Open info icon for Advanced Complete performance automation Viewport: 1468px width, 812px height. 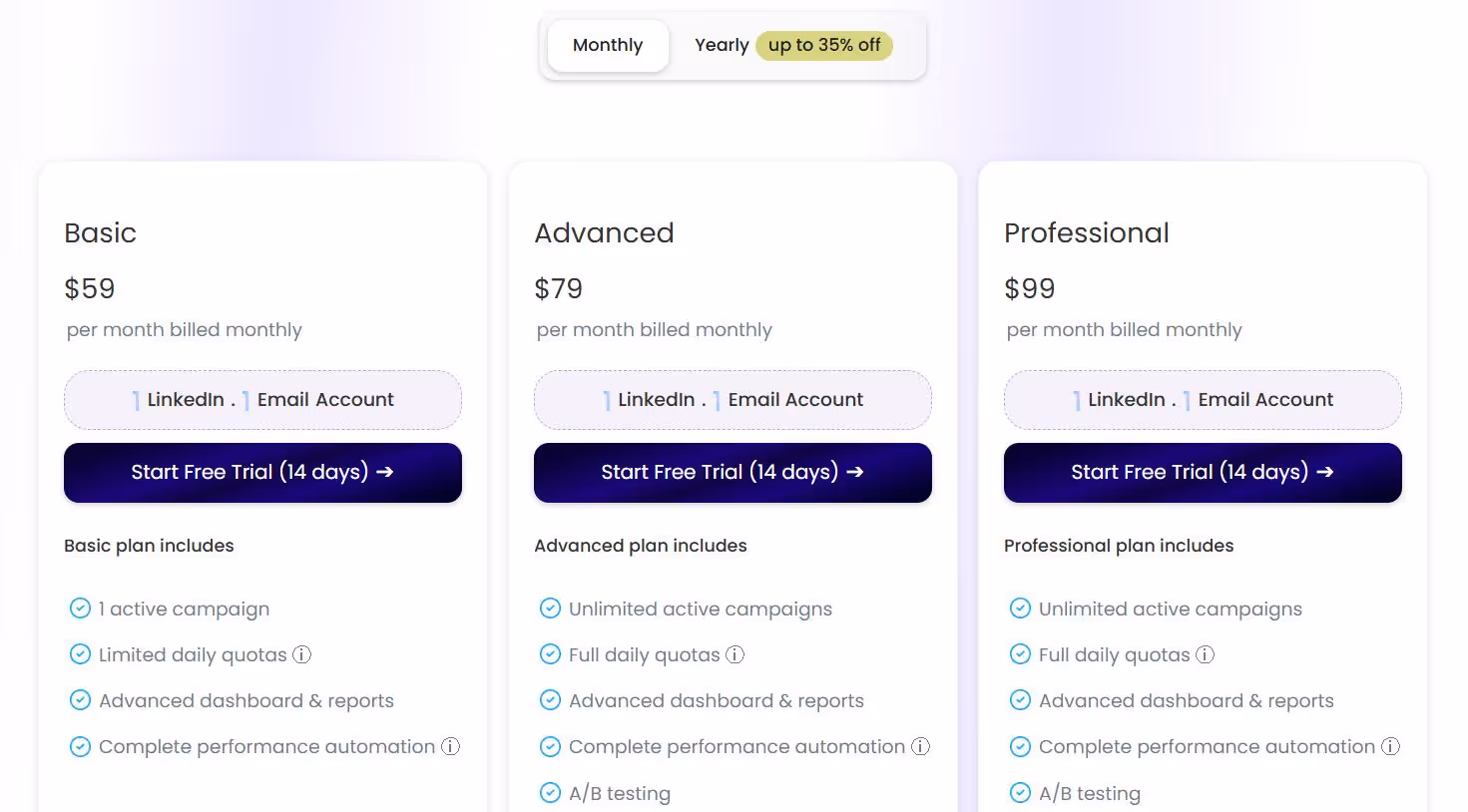pos(921,746)
